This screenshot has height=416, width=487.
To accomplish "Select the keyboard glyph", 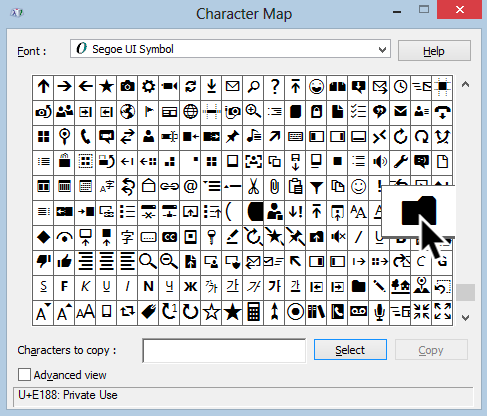I will pyautogui.click(x=295, y=137).
